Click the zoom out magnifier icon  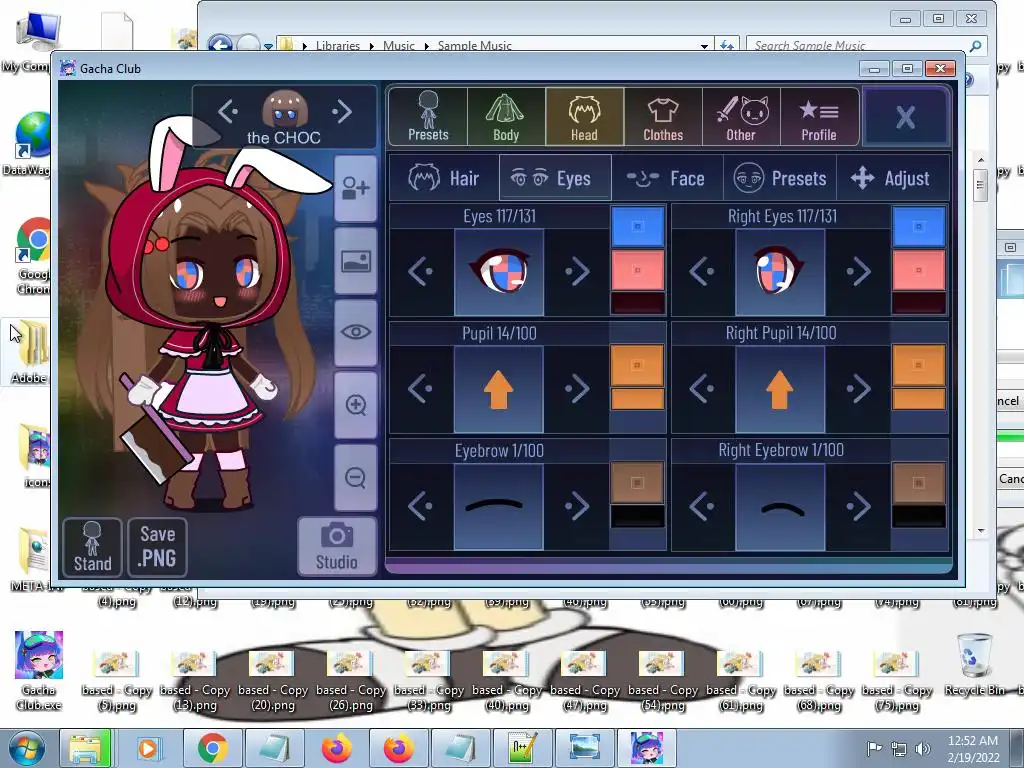(x=355, y=477)
